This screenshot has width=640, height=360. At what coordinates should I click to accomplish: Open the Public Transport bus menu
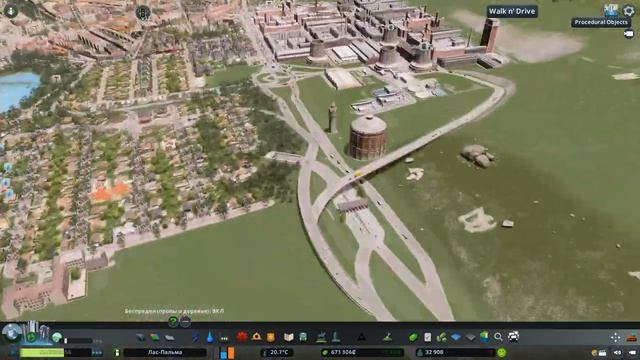click(303, 337)
